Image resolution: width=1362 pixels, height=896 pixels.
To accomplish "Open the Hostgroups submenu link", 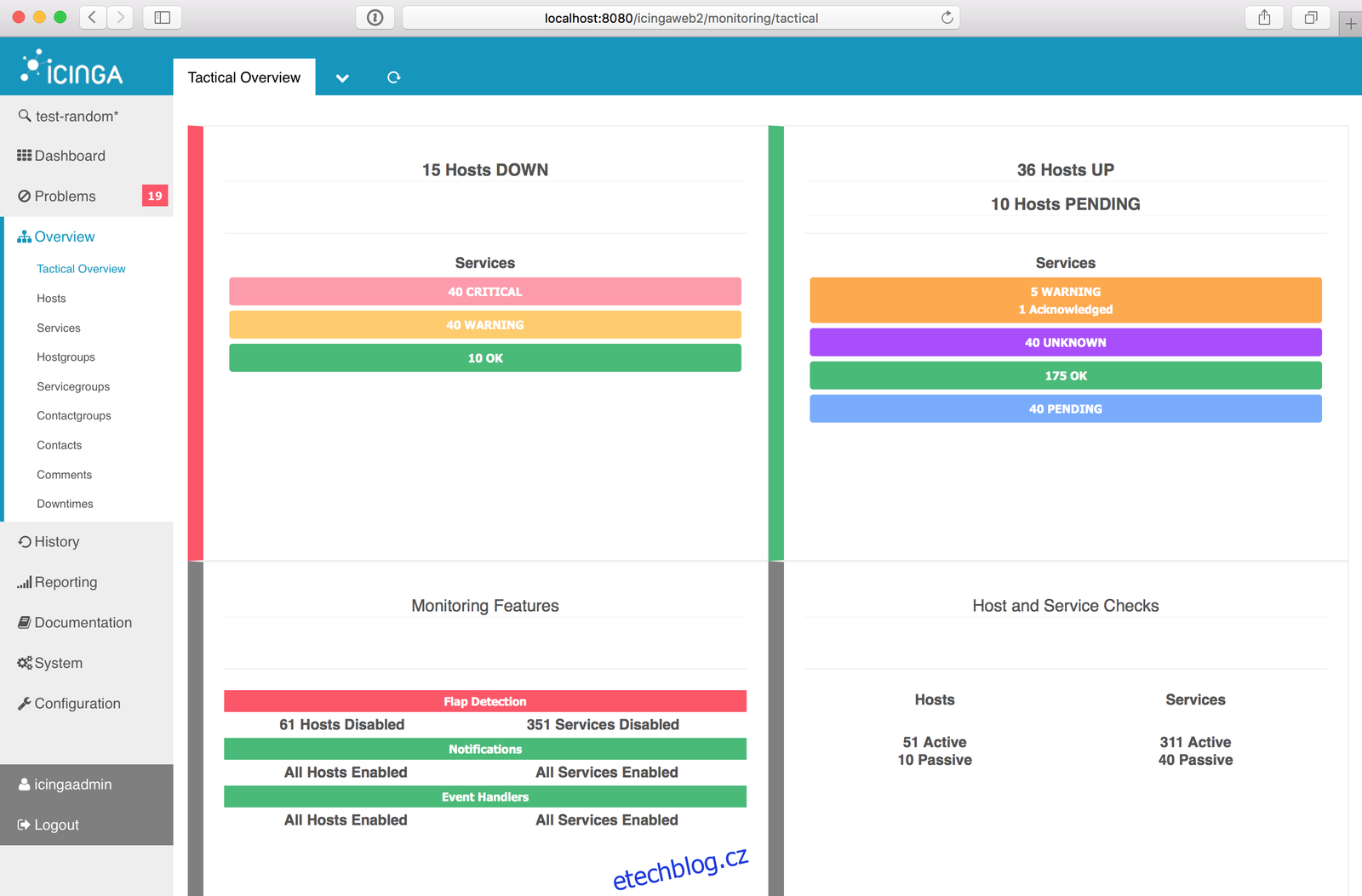I will [66, 357].
